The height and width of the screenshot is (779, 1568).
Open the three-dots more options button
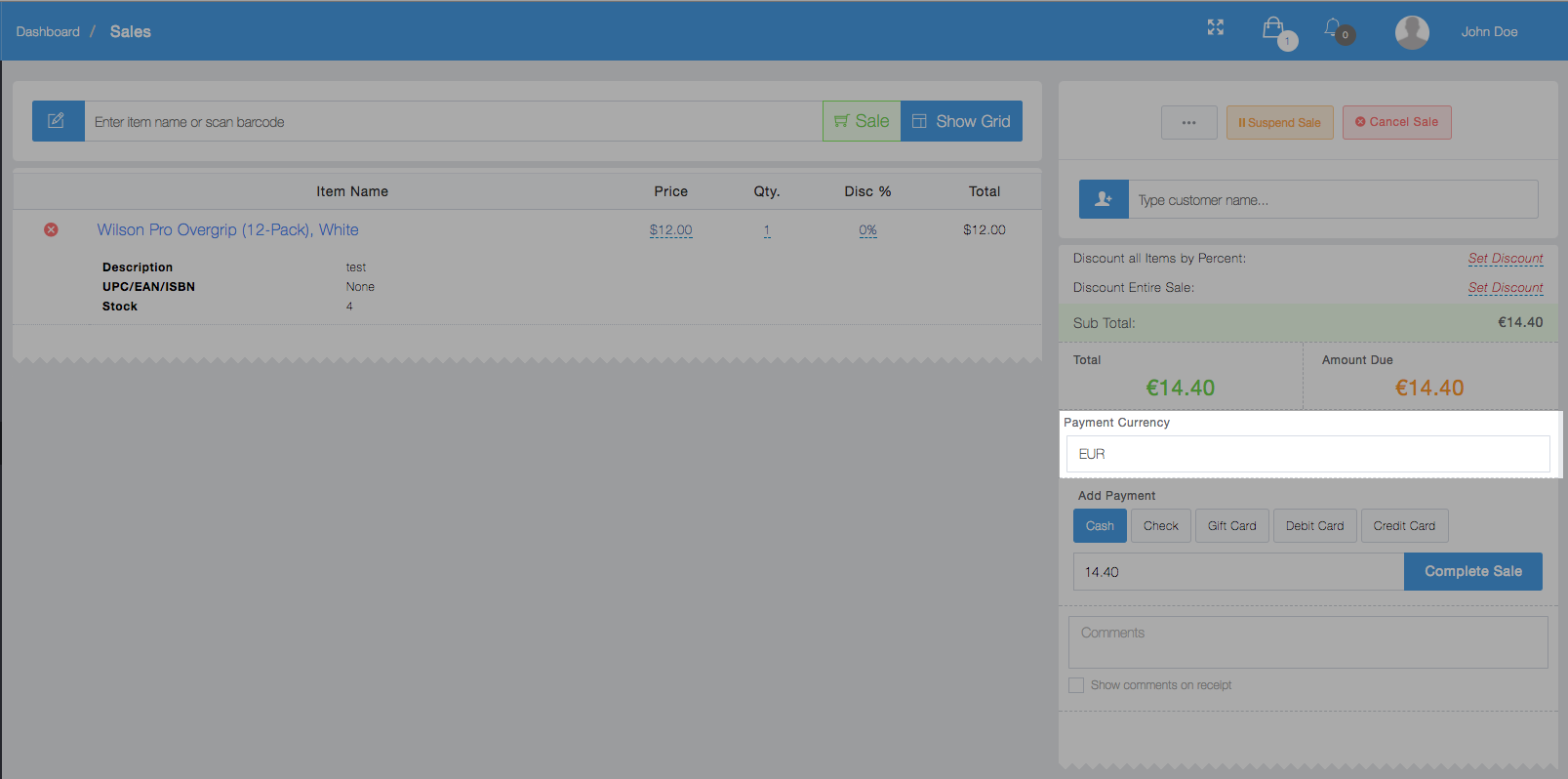[1188, 123]
